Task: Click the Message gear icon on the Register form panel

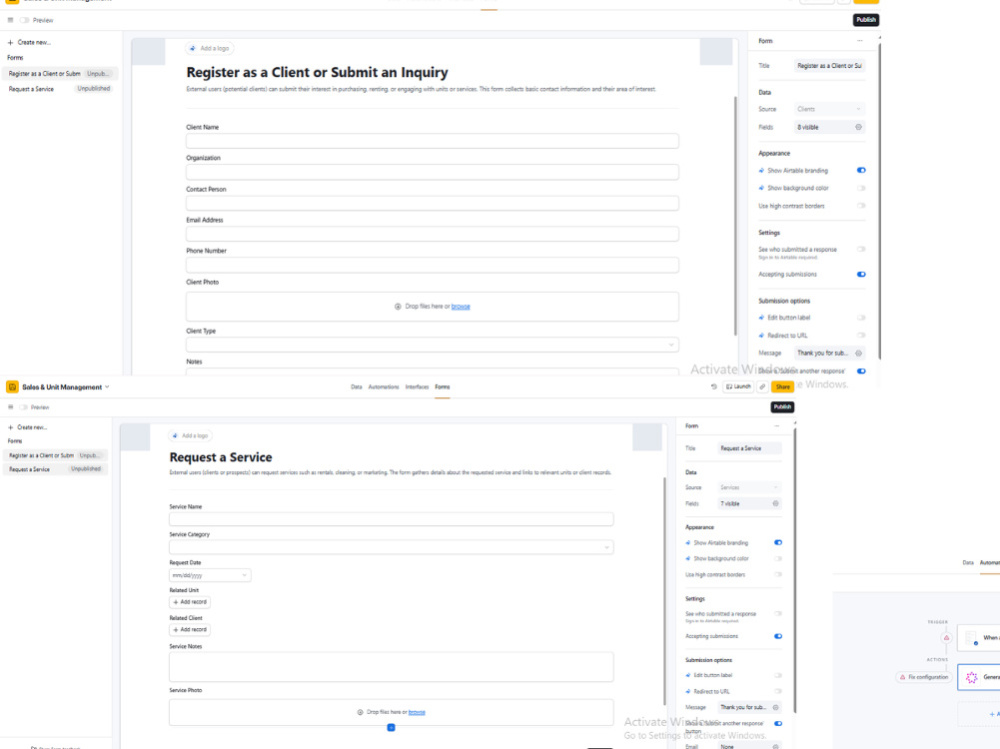Action: tap(858, 353)
